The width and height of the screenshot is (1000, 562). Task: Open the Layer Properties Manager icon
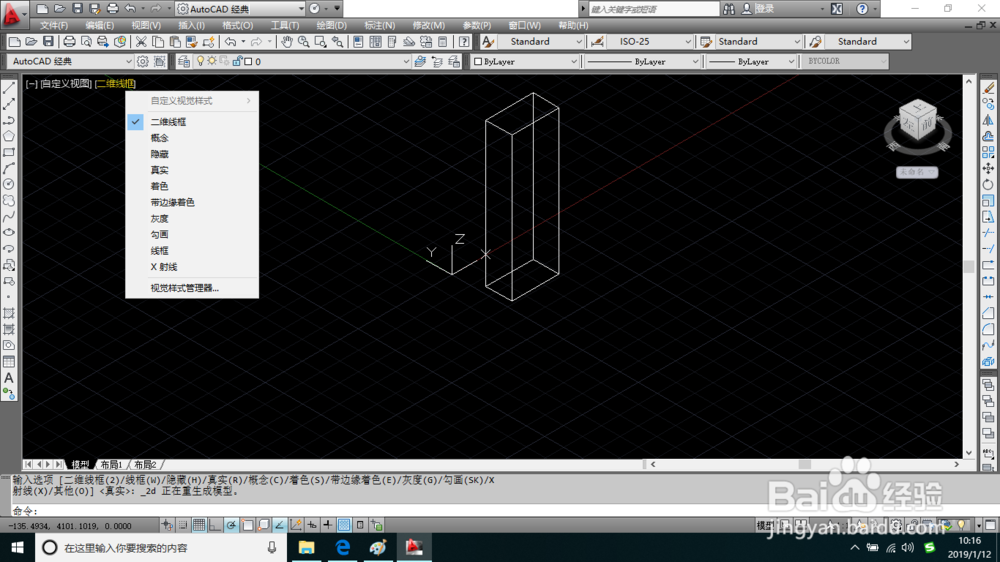(184, 62)
